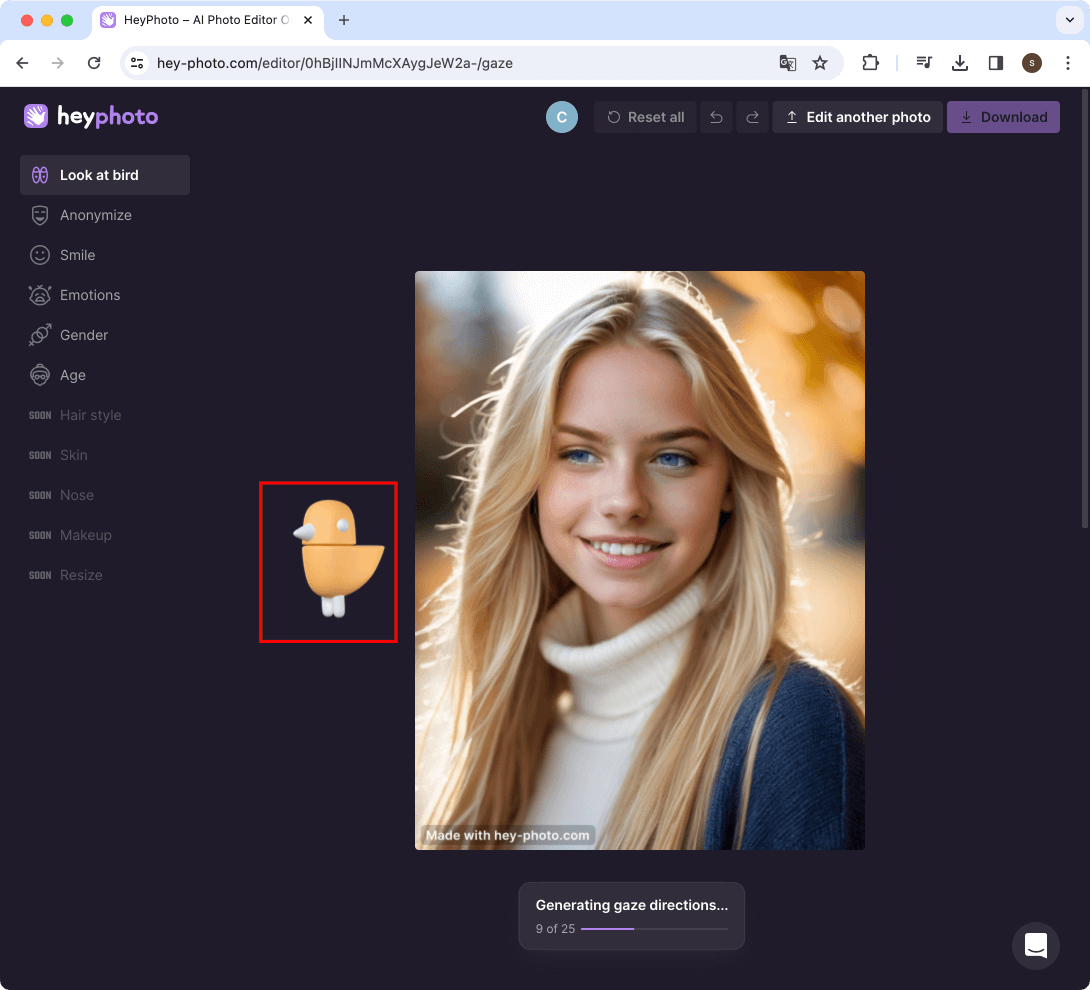
Task: Click the redo arrow button
Action: 752,117
